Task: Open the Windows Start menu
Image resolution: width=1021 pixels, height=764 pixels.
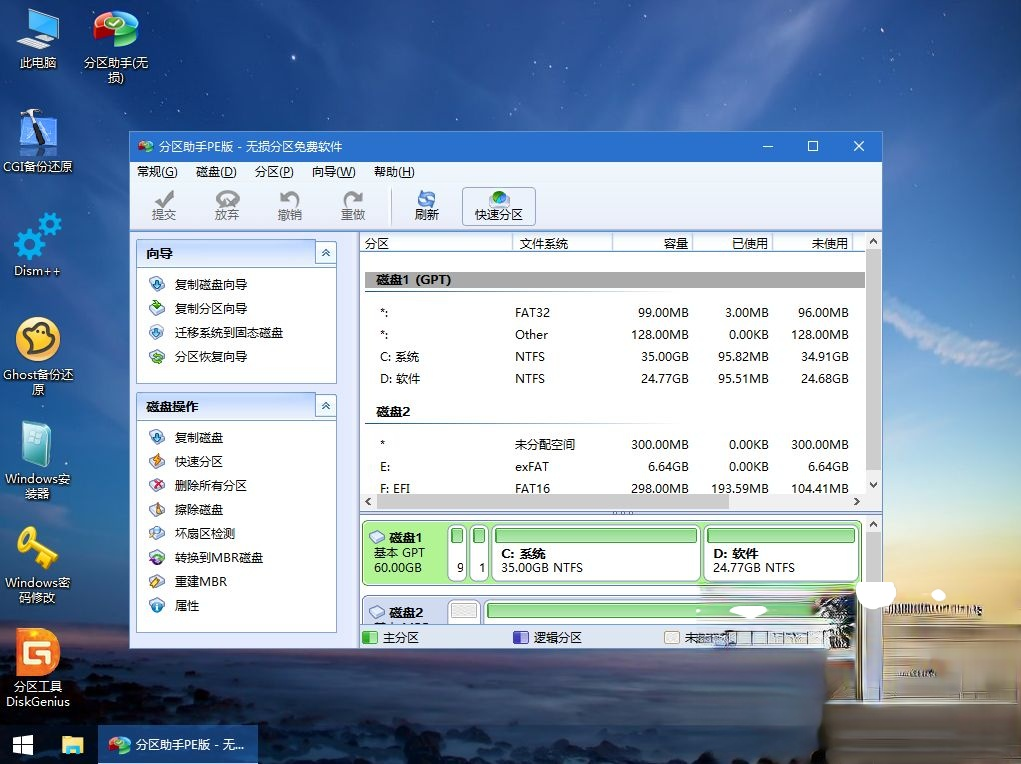Action: pyautogui.click(x=23, y=744)
